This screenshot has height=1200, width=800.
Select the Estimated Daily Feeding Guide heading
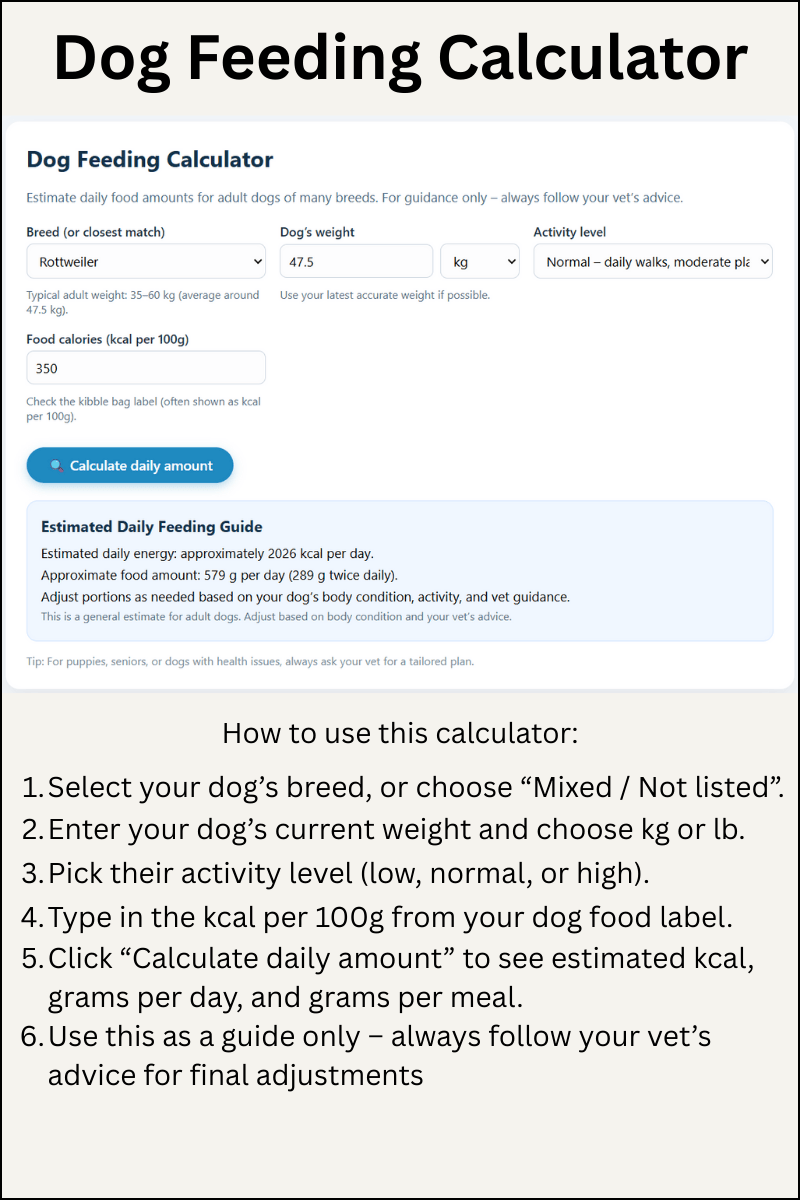pos(152,527)
